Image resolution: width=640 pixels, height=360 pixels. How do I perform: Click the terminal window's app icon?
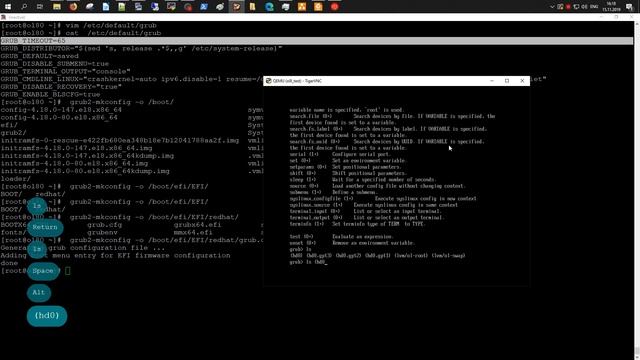click(x=3, y=17)
